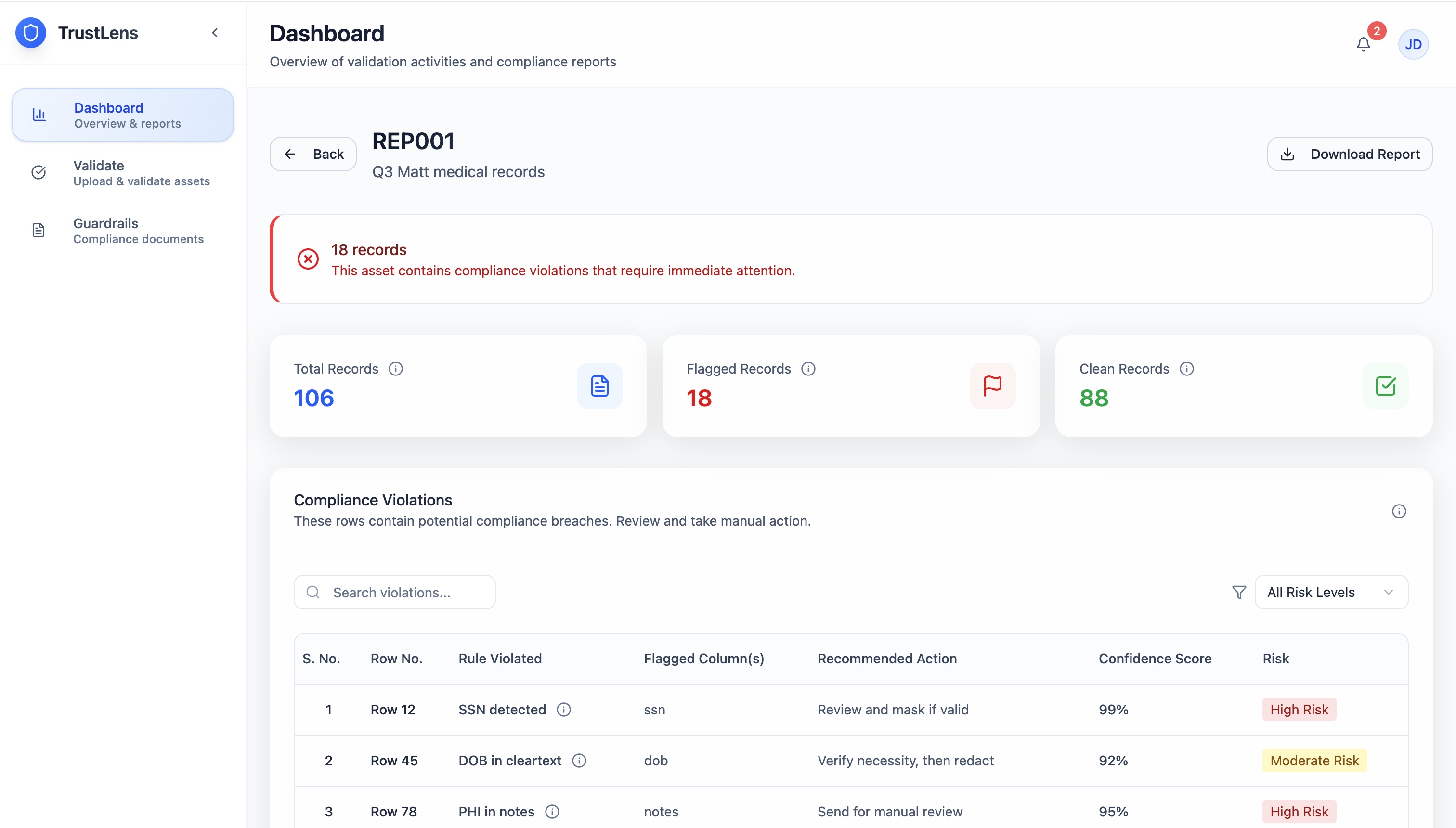Click info icon next to DOB in cleartext
Image resolution: width=1456 pixels, height=828 pixels.
(x=578, y=760)
